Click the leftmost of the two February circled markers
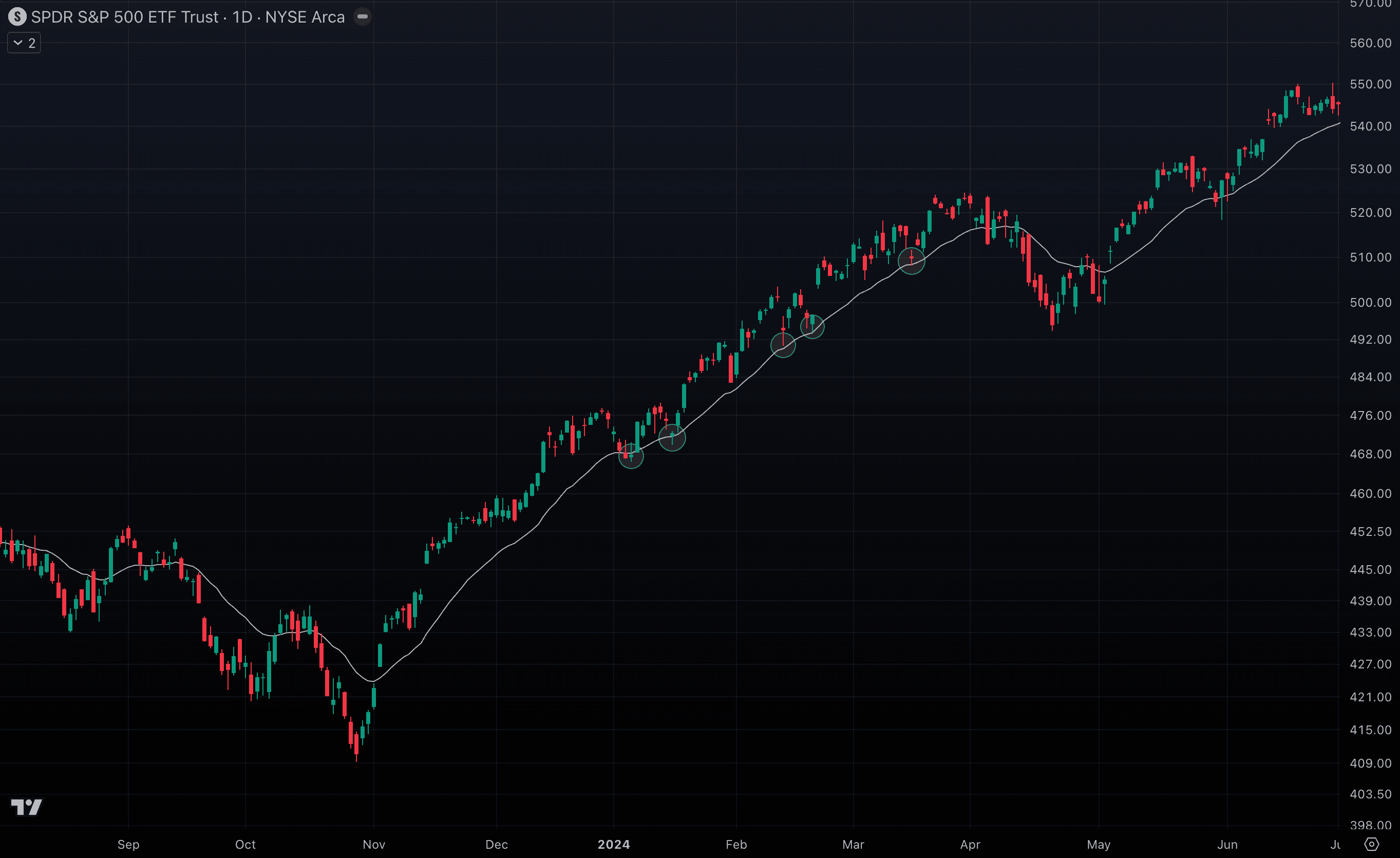Viewport: 1400px width, 858px height. 783,345
